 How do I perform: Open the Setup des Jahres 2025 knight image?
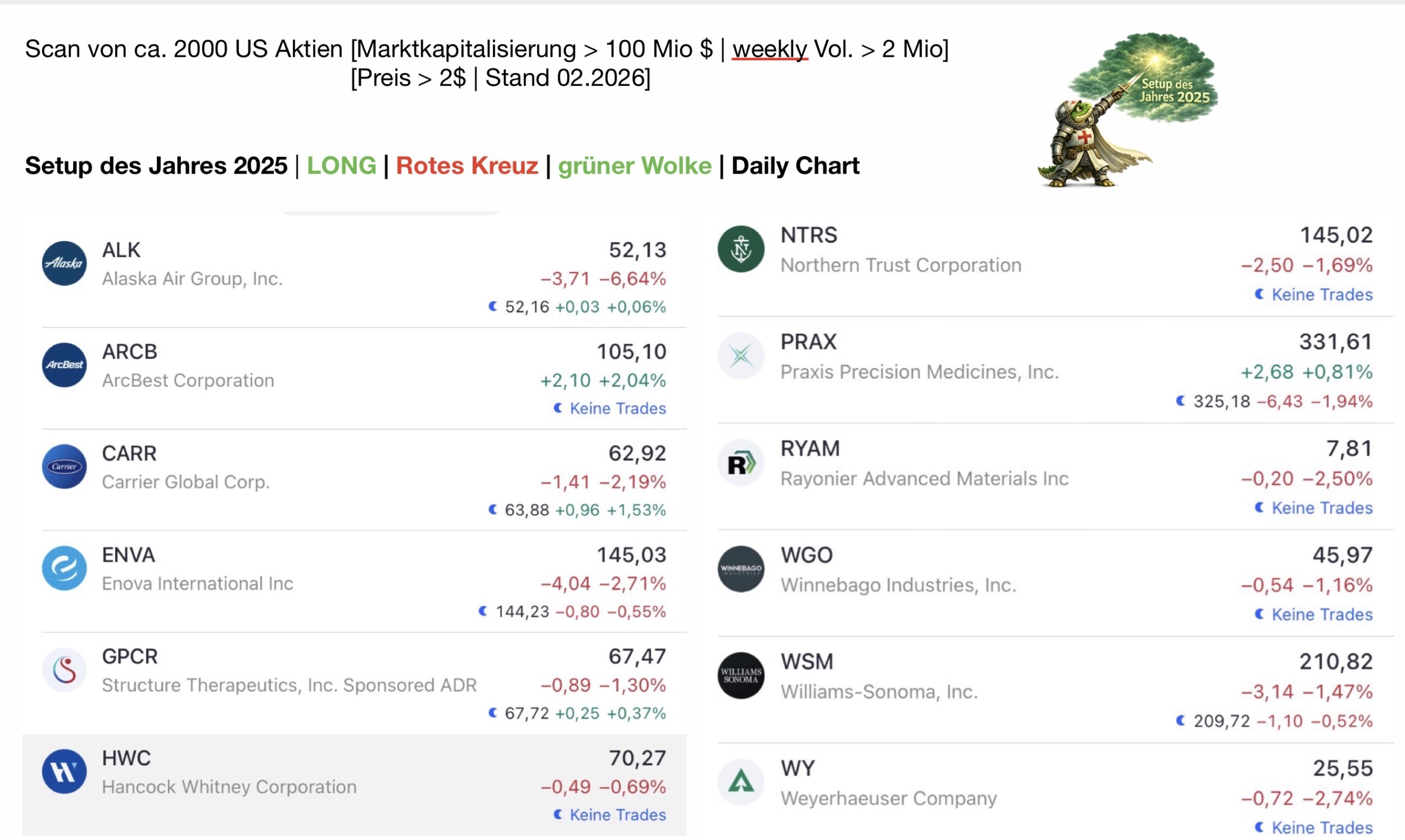pos(1126,110)
